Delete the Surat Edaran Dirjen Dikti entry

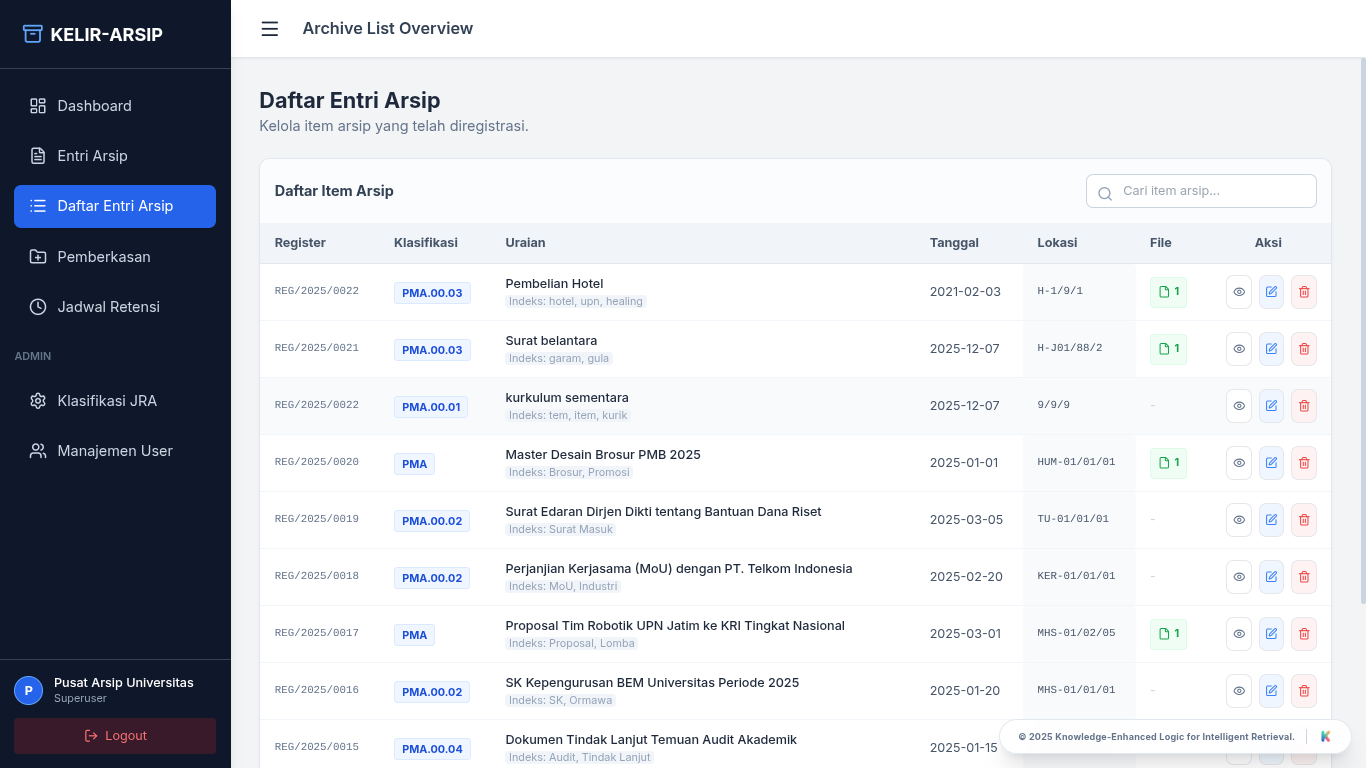(1303, 520)
